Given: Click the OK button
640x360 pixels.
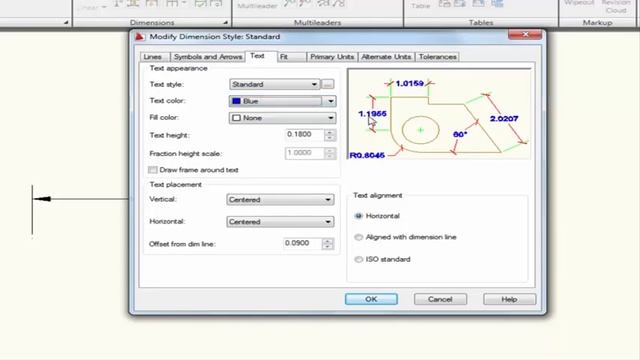Looking at the screenshot, I should [371, 299].
